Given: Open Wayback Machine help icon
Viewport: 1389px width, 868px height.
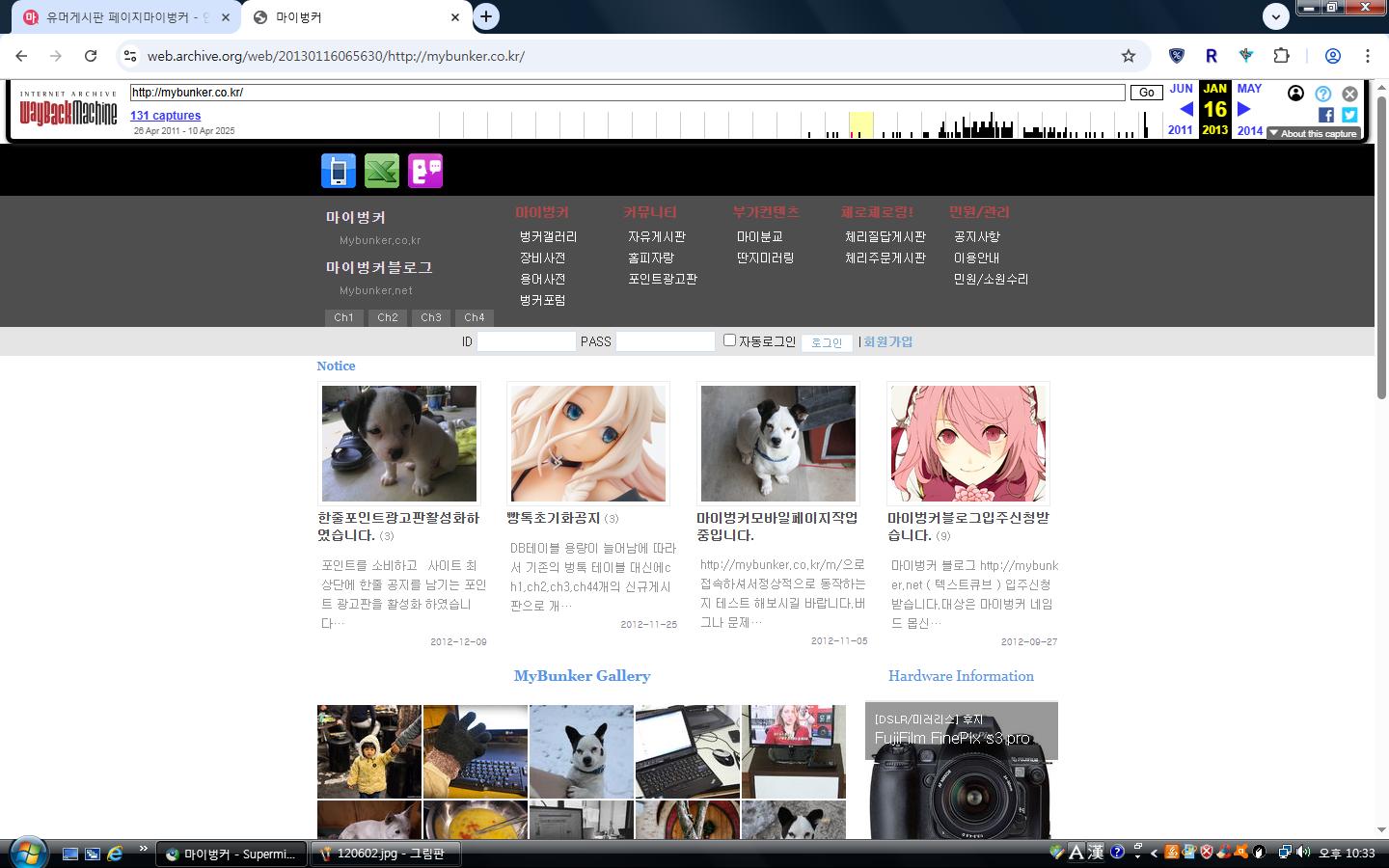Looking at the screenshot, I should point(1323,94).
